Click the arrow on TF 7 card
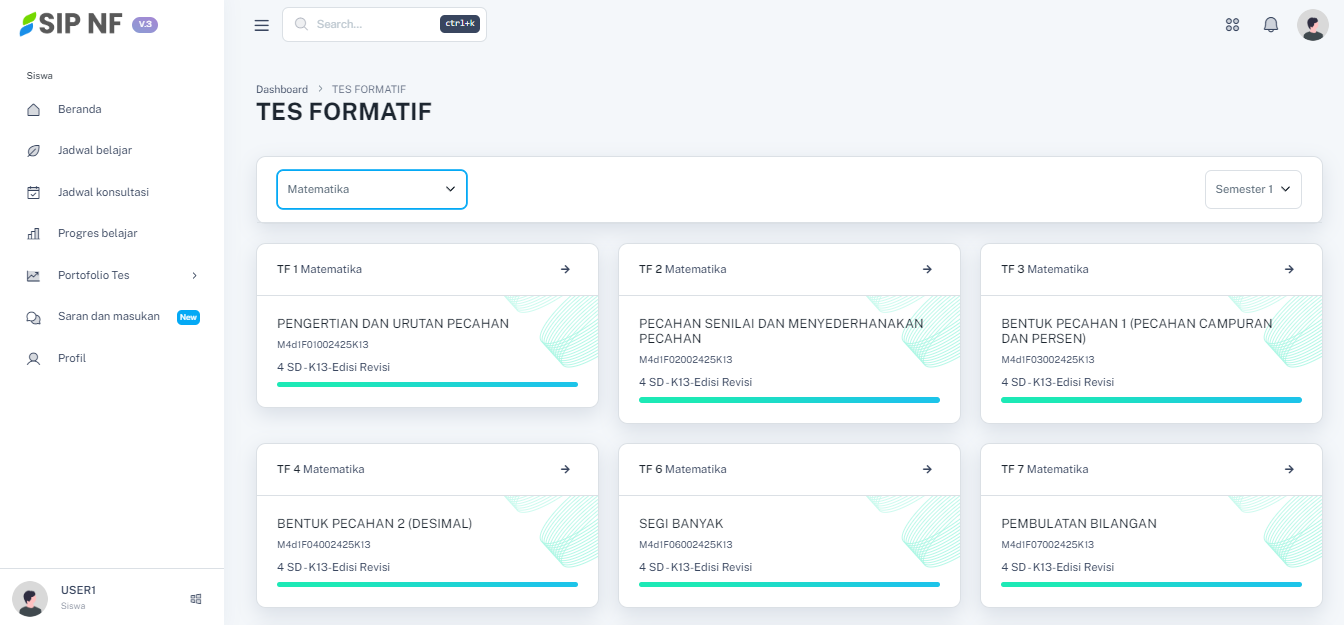 click(x=1289, y=469)
